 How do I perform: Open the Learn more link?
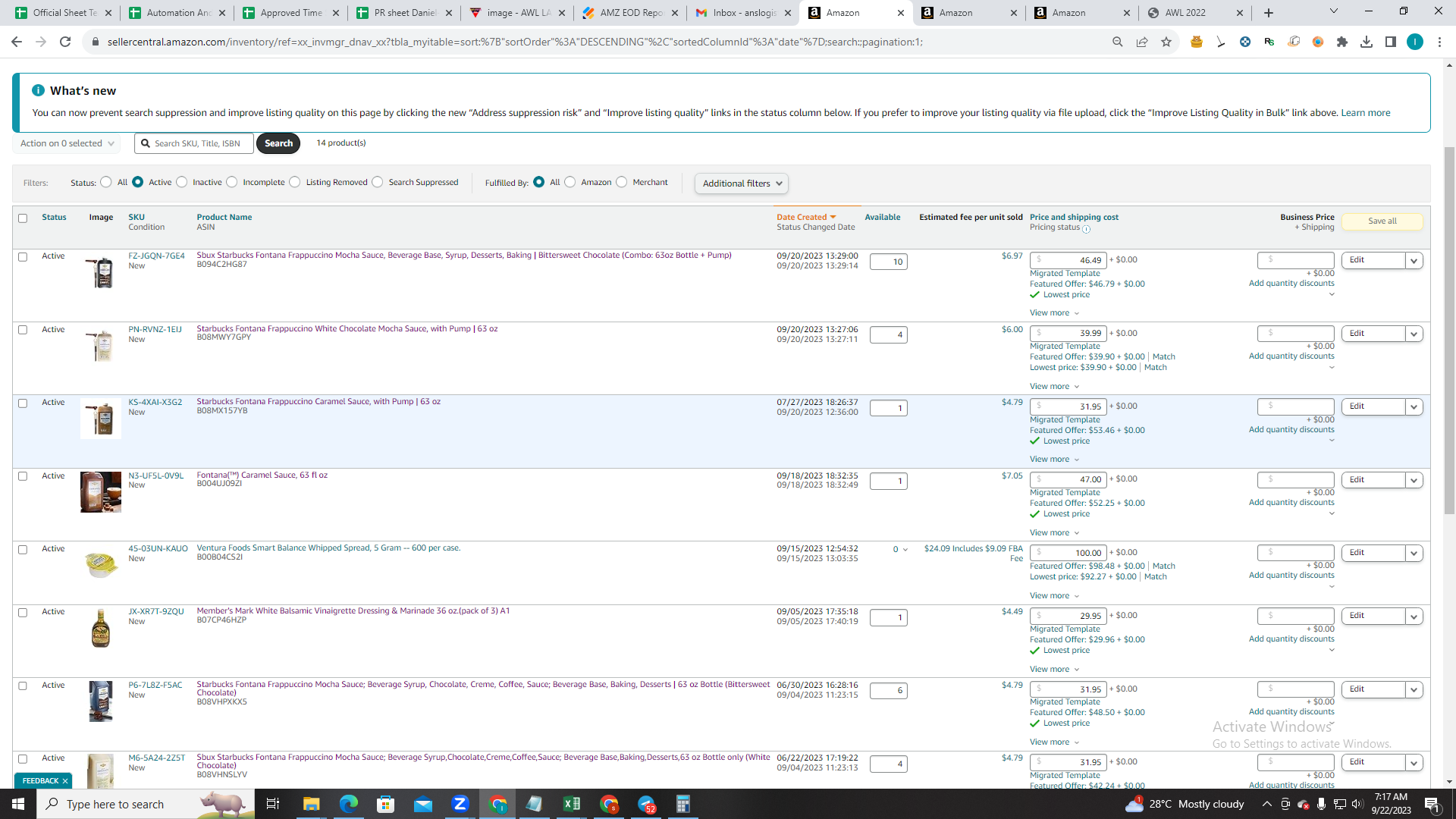1366,113
